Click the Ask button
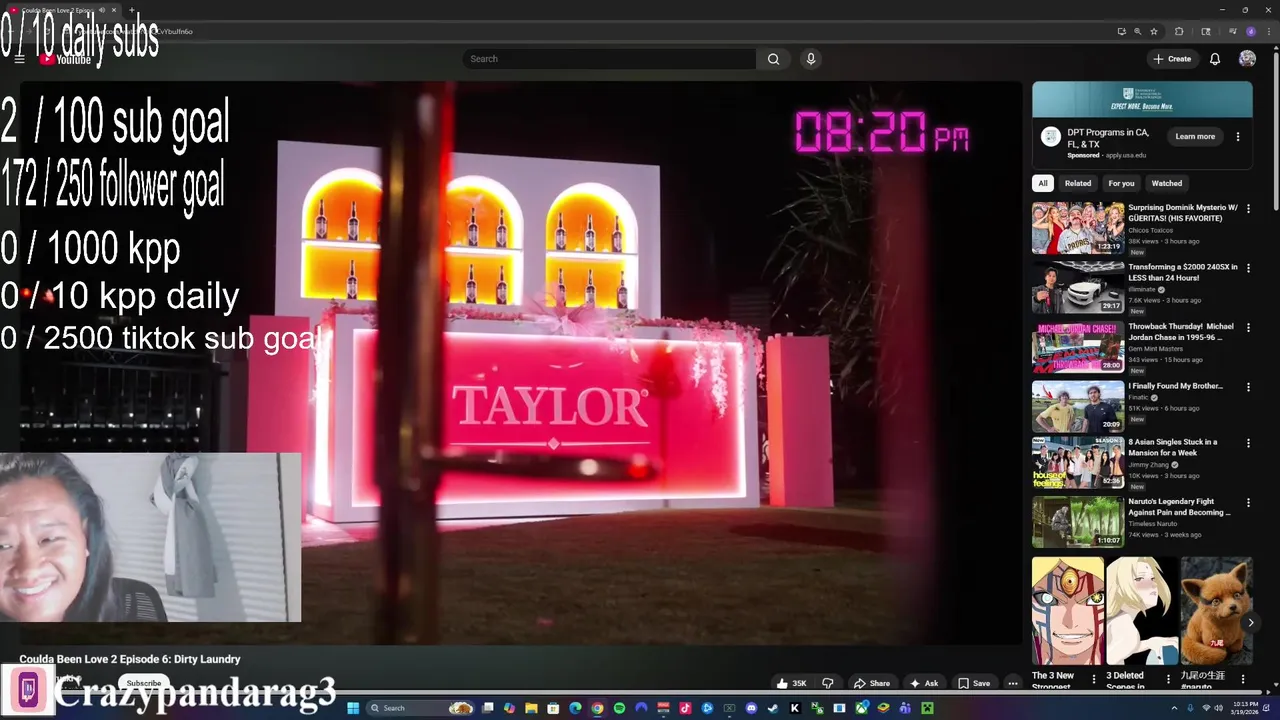1280x720 pixels. 924,683
